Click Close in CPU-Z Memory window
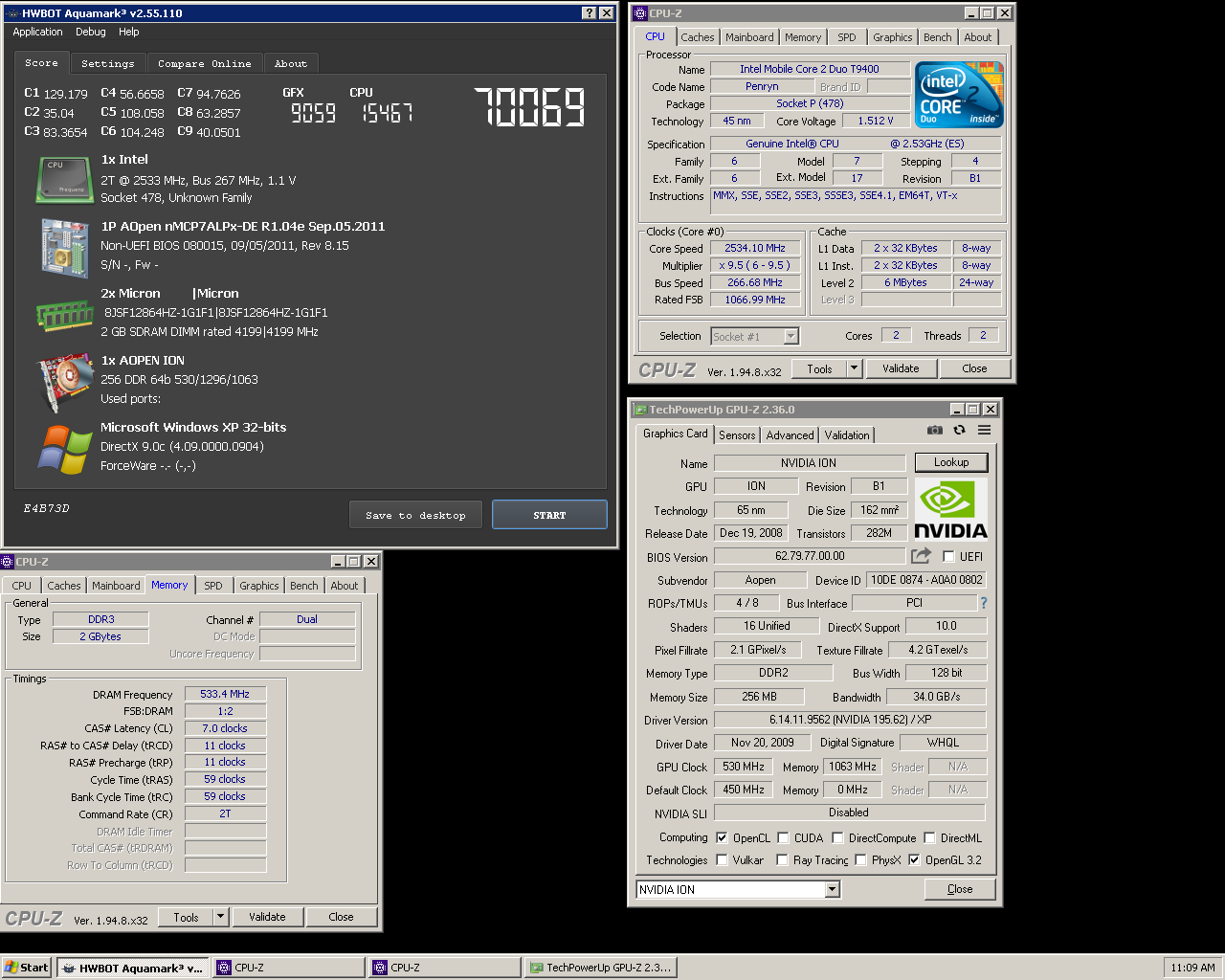 tap(341, 917)
